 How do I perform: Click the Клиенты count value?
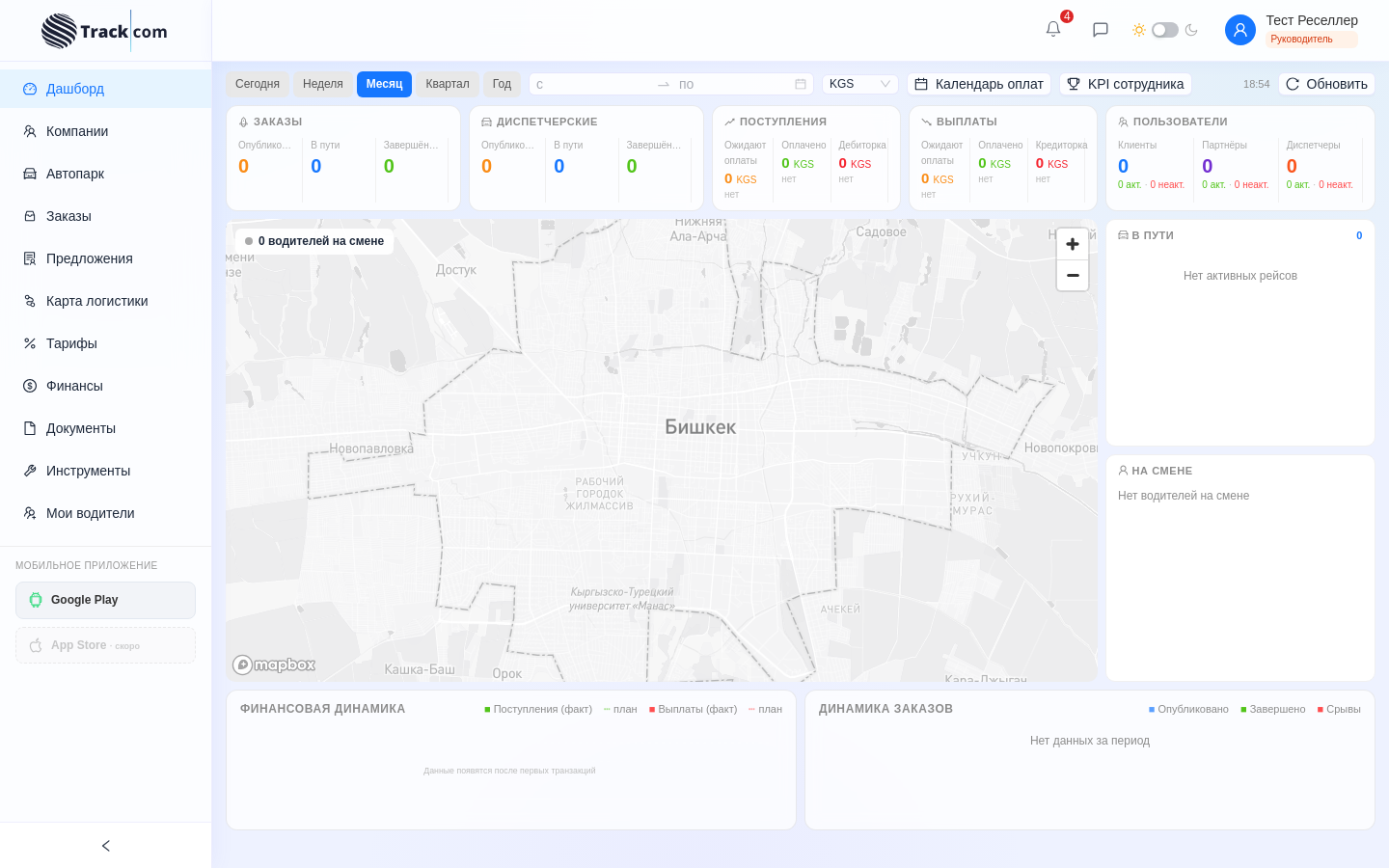(1123, 166)
